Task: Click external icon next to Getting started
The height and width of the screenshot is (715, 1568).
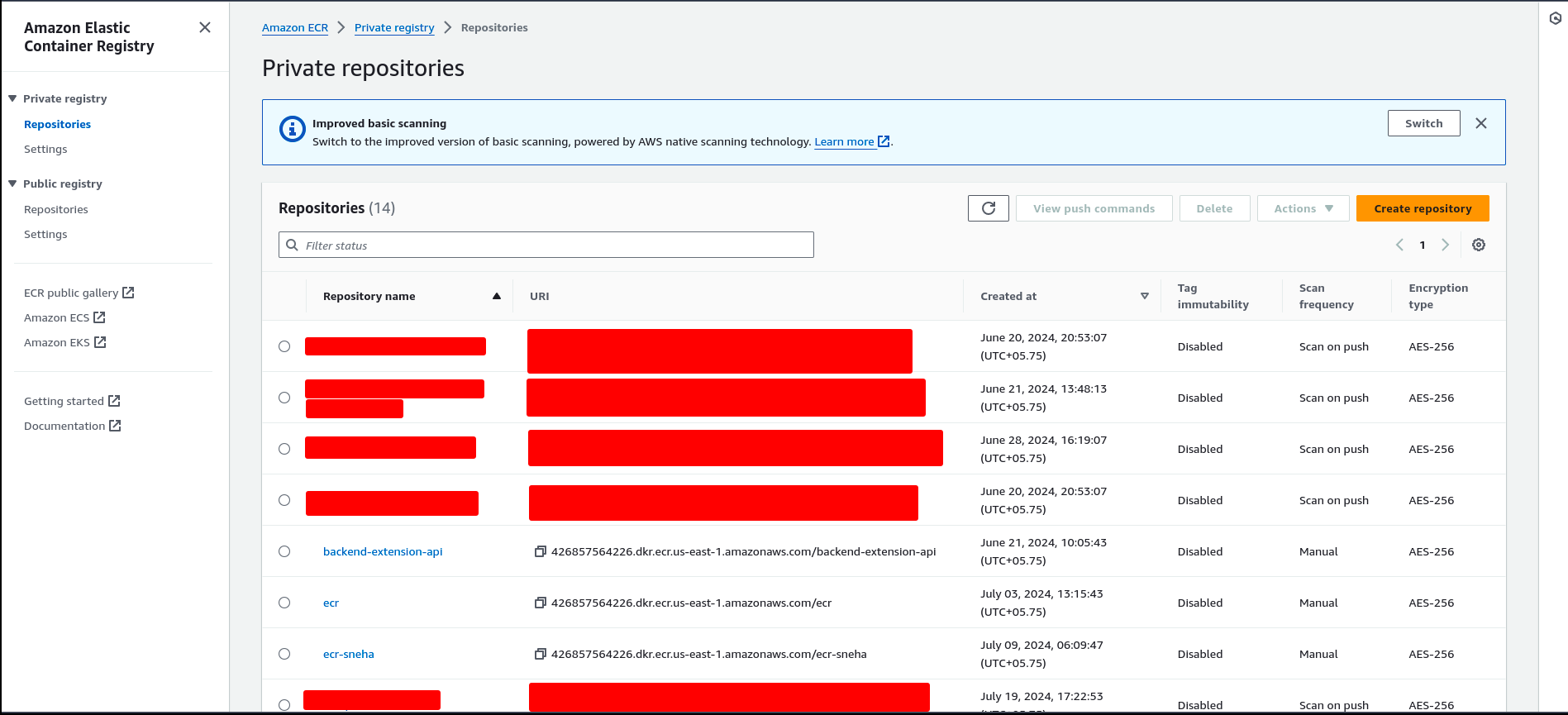Action: (x=114, y=401)
